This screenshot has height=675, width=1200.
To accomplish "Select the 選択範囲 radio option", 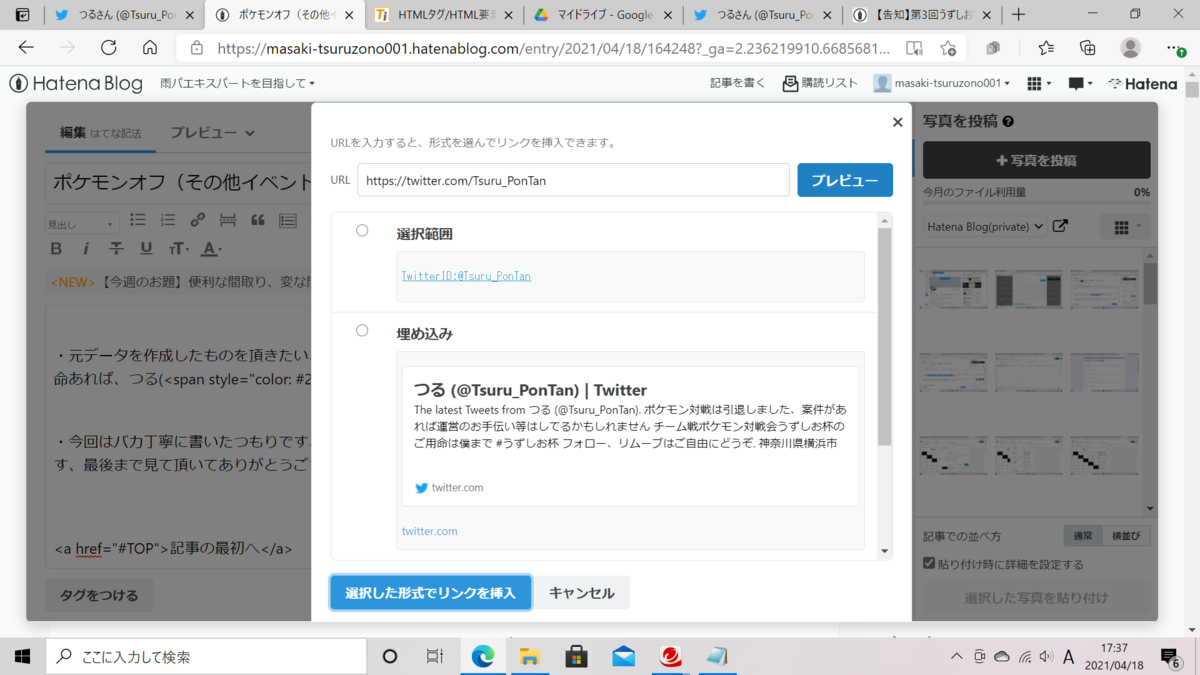I will [362, 229].
